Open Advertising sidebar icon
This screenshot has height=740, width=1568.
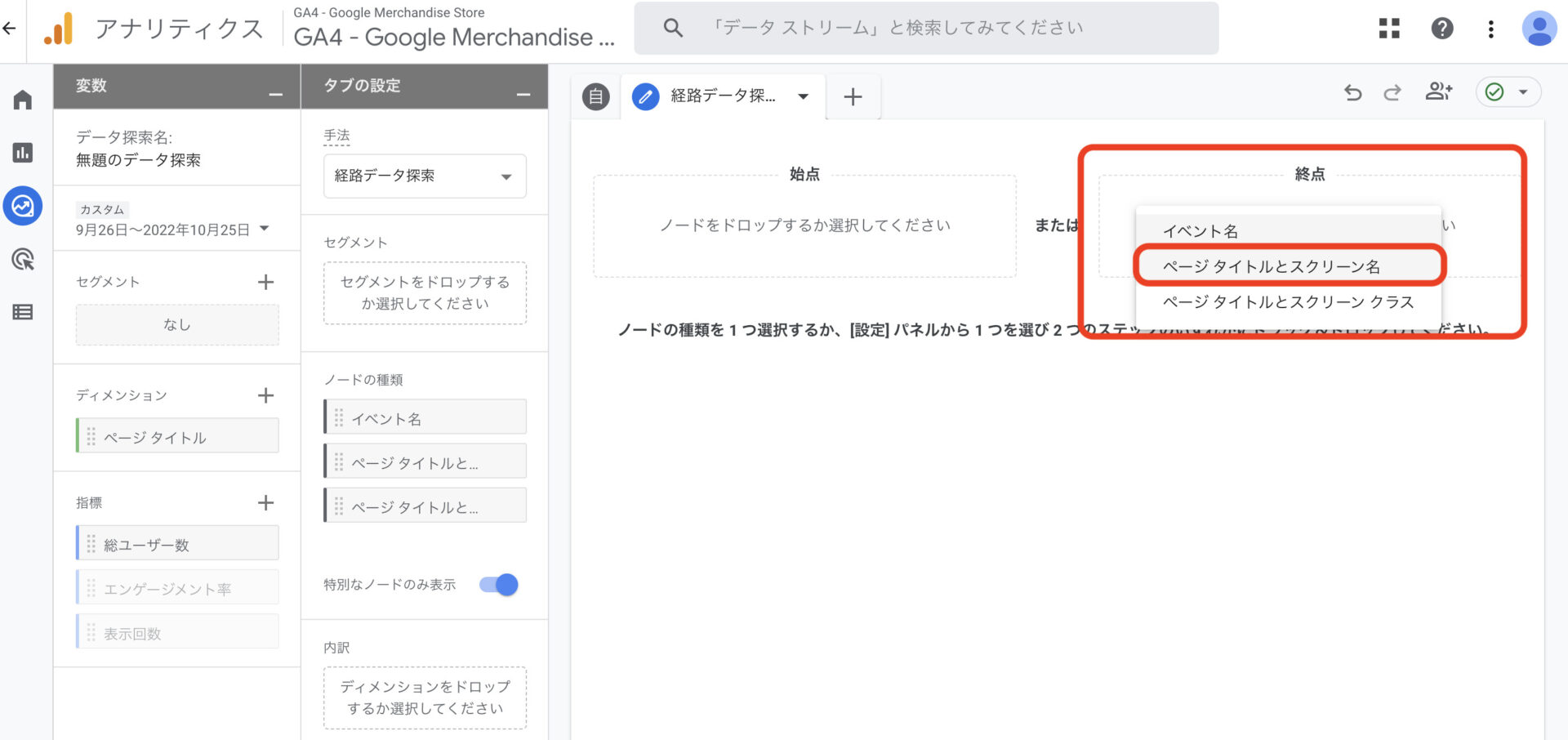pos(23,260)
